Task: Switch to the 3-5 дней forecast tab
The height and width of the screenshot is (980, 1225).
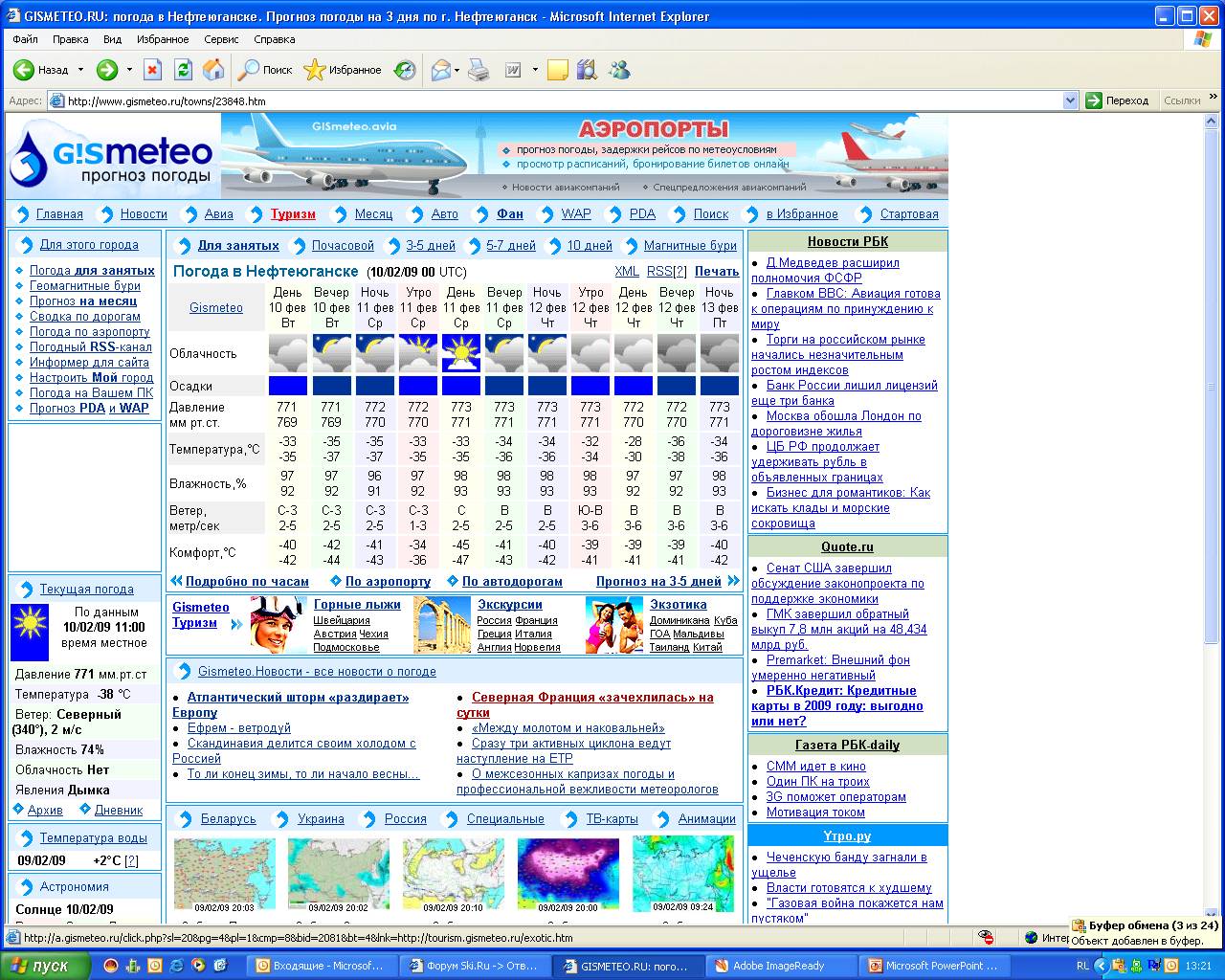Action: pos(431,245)
